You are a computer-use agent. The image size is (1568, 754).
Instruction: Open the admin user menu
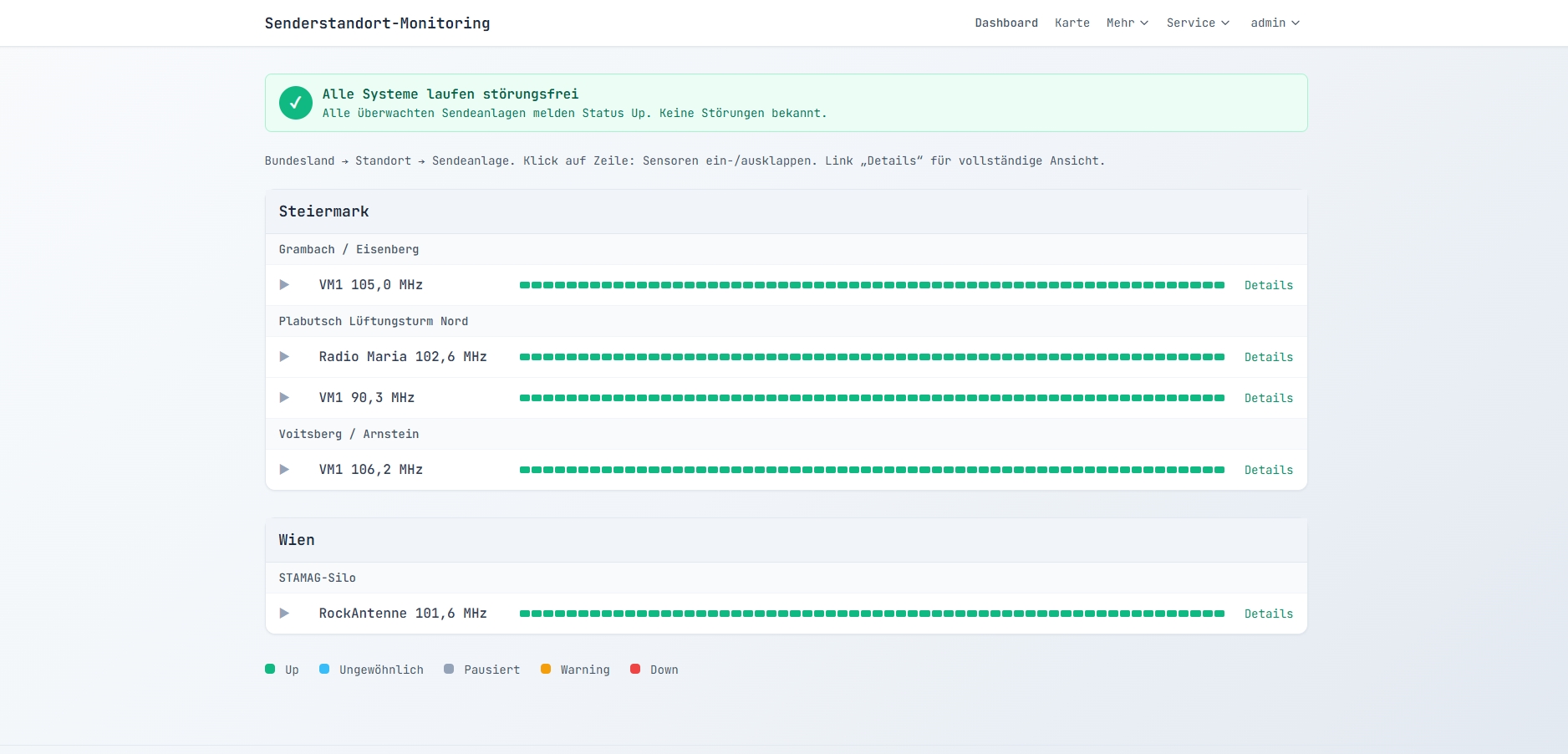(x=1275, y=23)
